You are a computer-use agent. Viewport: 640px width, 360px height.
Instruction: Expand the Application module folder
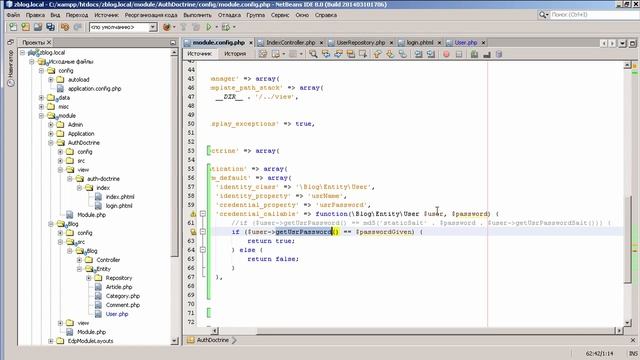click(x=51, y=133)
